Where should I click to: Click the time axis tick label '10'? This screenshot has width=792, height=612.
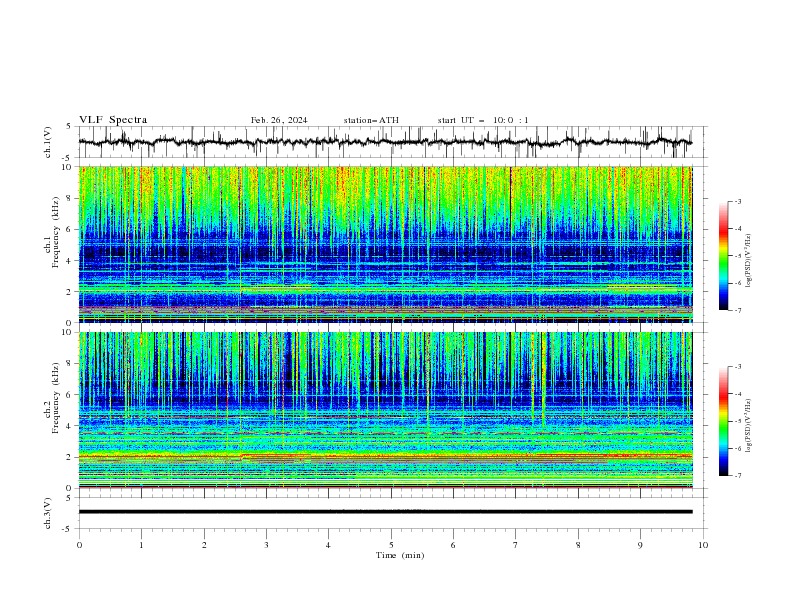[703, 545]
